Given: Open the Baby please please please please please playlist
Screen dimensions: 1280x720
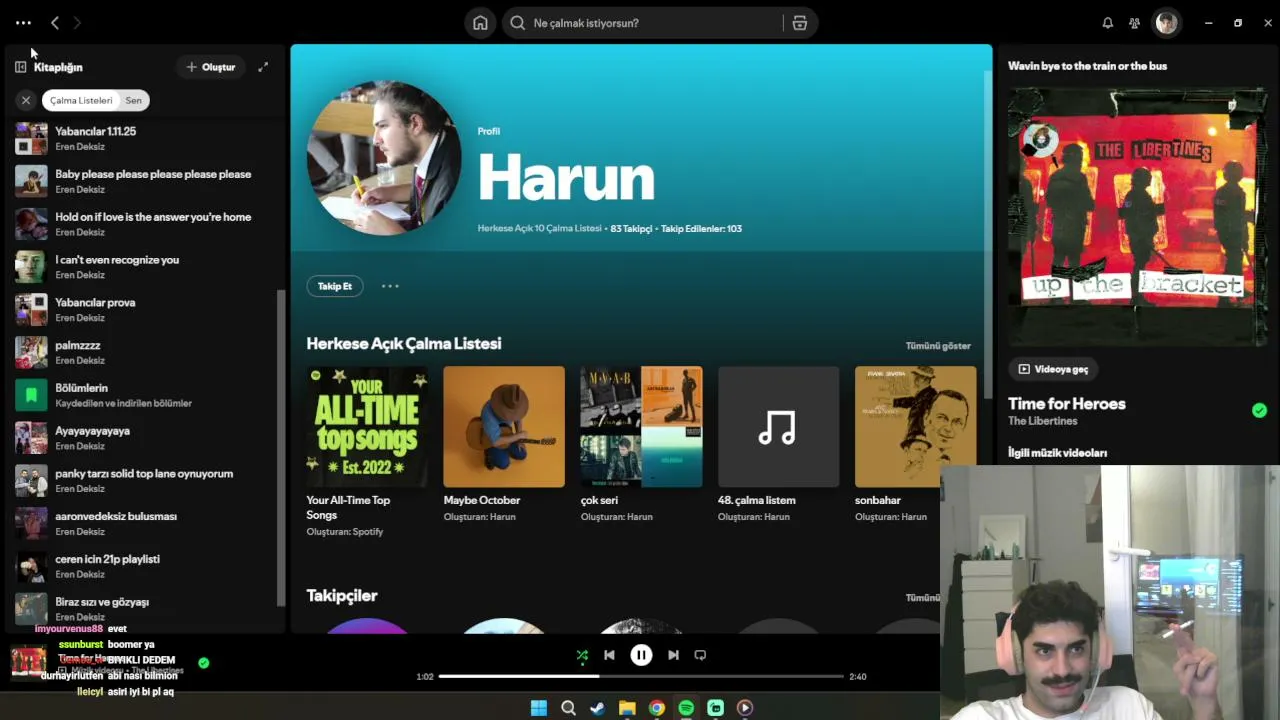Looking at the screenshot, I should (145, 181).
